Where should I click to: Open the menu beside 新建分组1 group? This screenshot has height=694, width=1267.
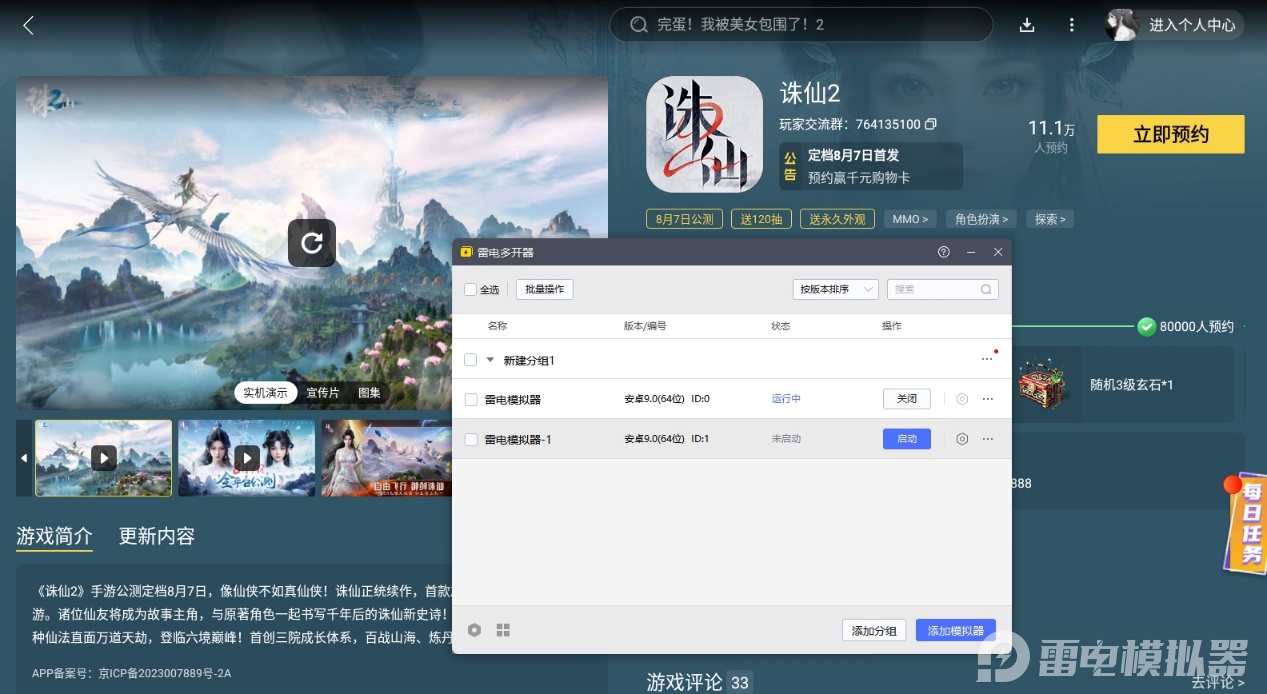(x=985, y=360)
